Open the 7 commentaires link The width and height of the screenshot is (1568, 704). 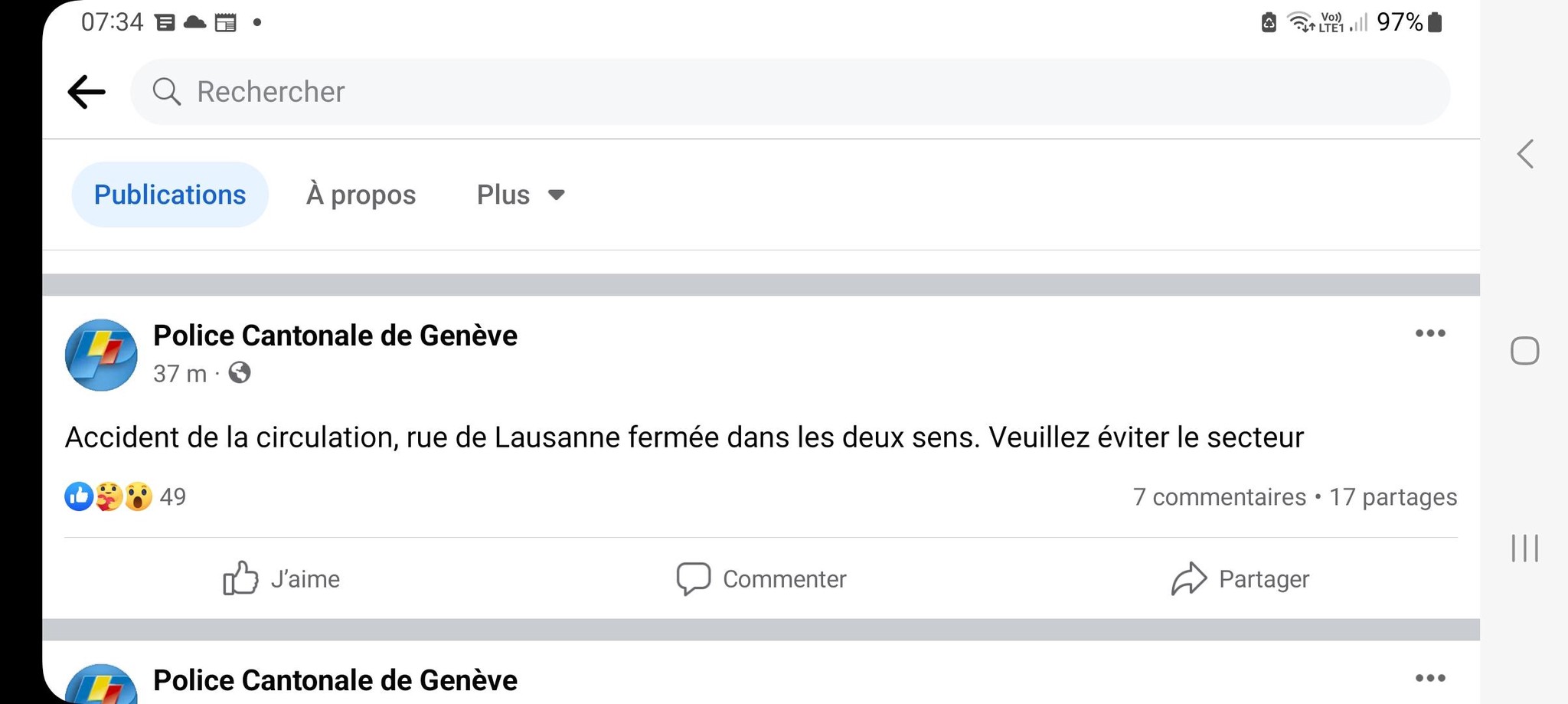point(1219,497)
